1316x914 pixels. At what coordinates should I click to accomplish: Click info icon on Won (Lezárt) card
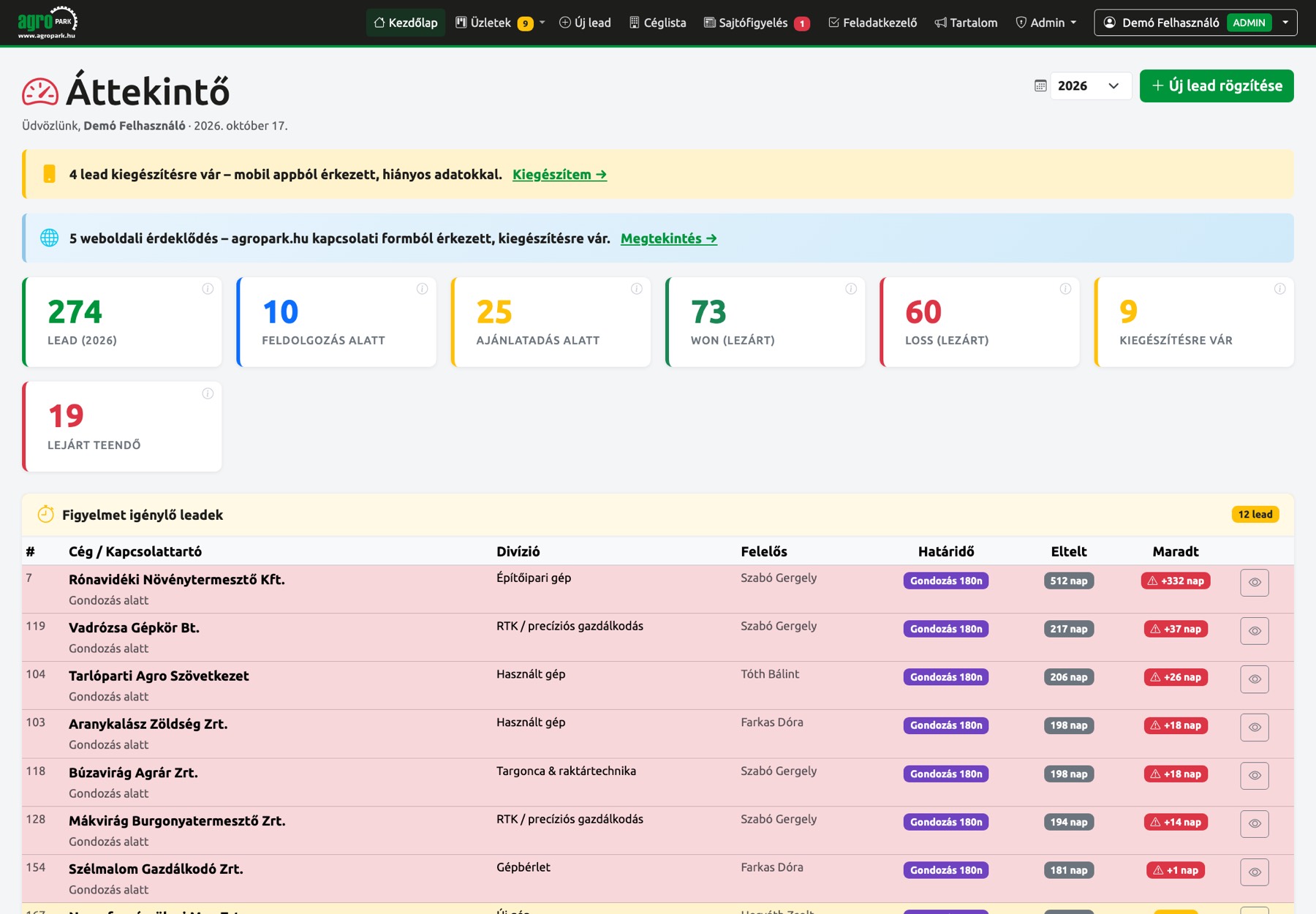point(851,289)
